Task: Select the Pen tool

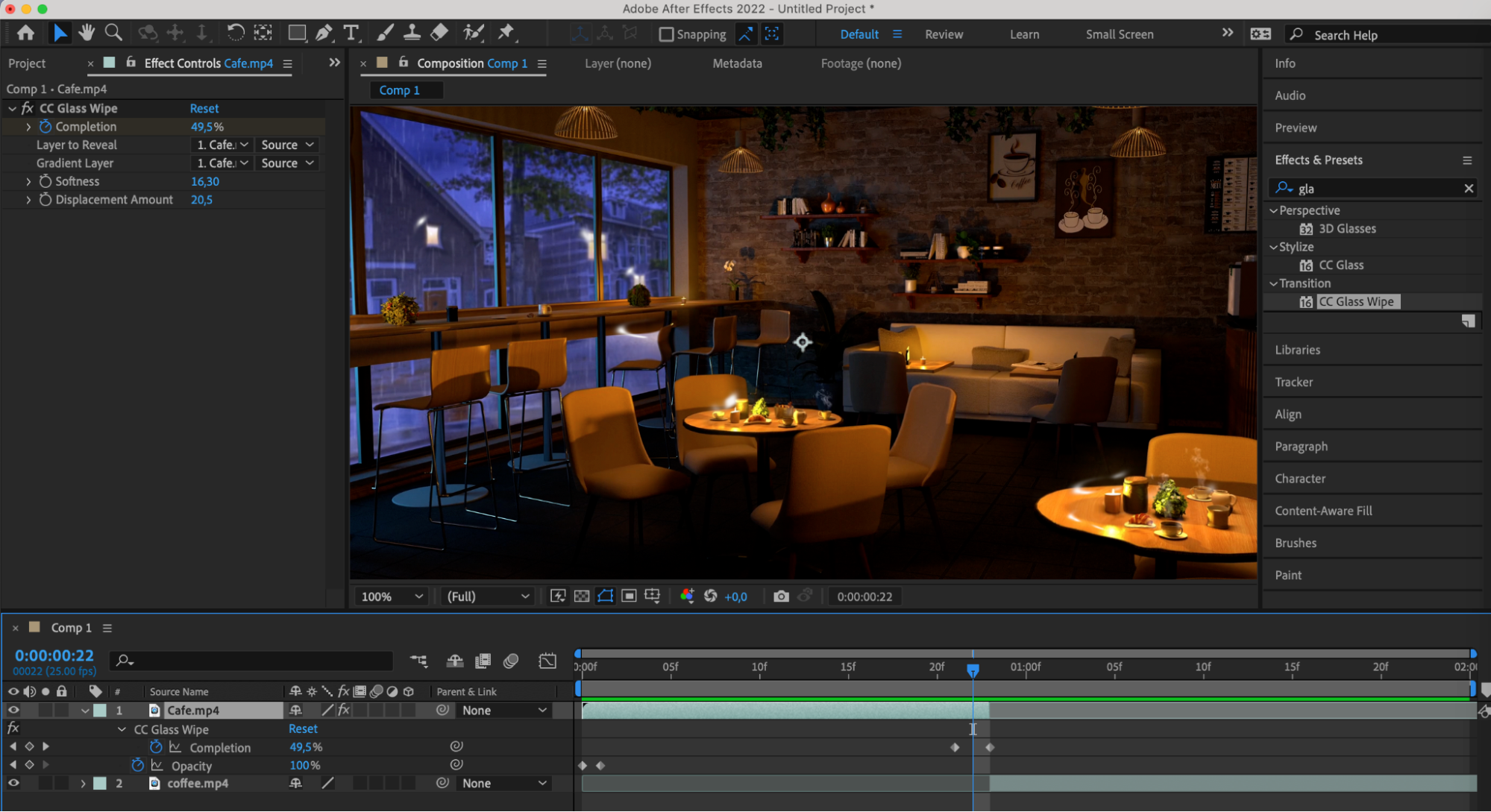Action: pyautogui.click(x=324, y=33)
